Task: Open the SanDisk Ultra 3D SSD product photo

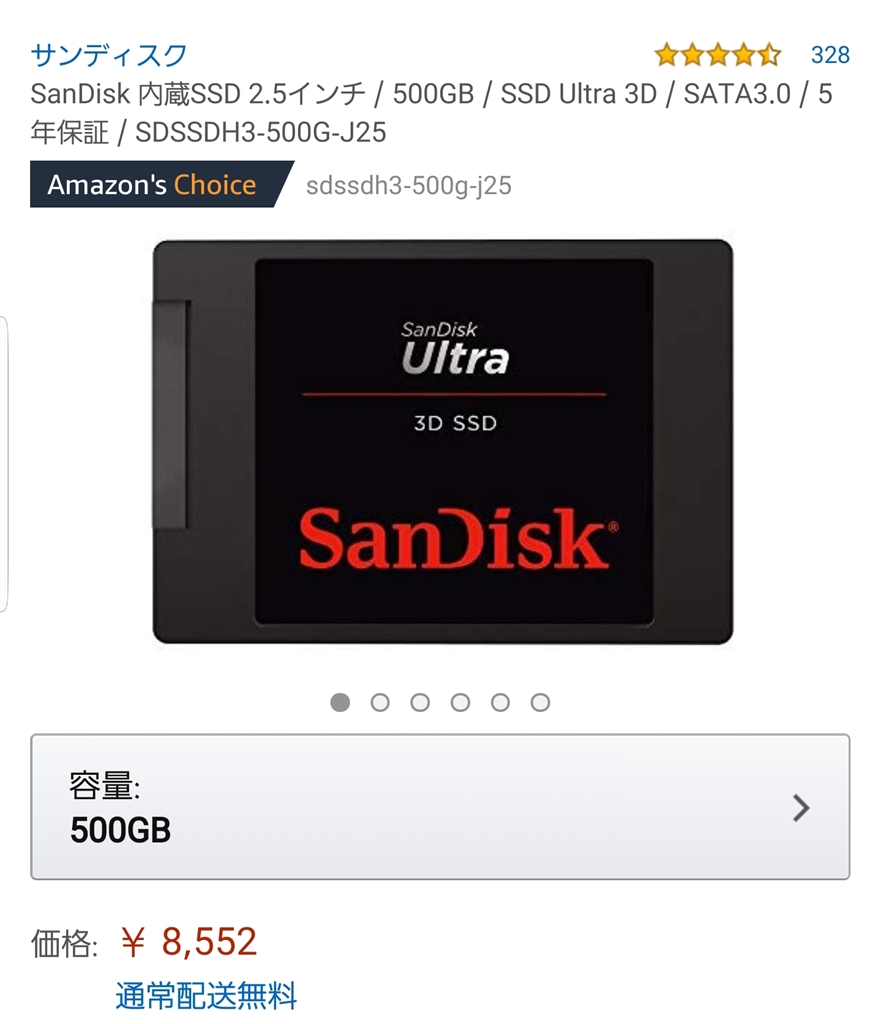Action: tap(443, 441)
